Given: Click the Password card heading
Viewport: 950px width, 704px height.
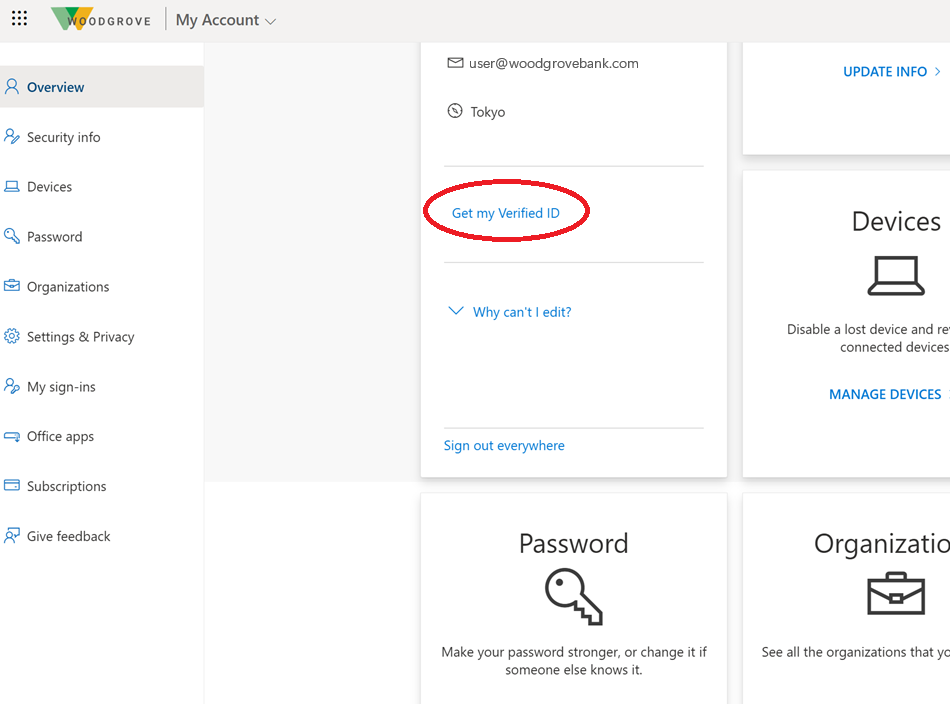Looking at the screenshot, I should pos(573,543).
